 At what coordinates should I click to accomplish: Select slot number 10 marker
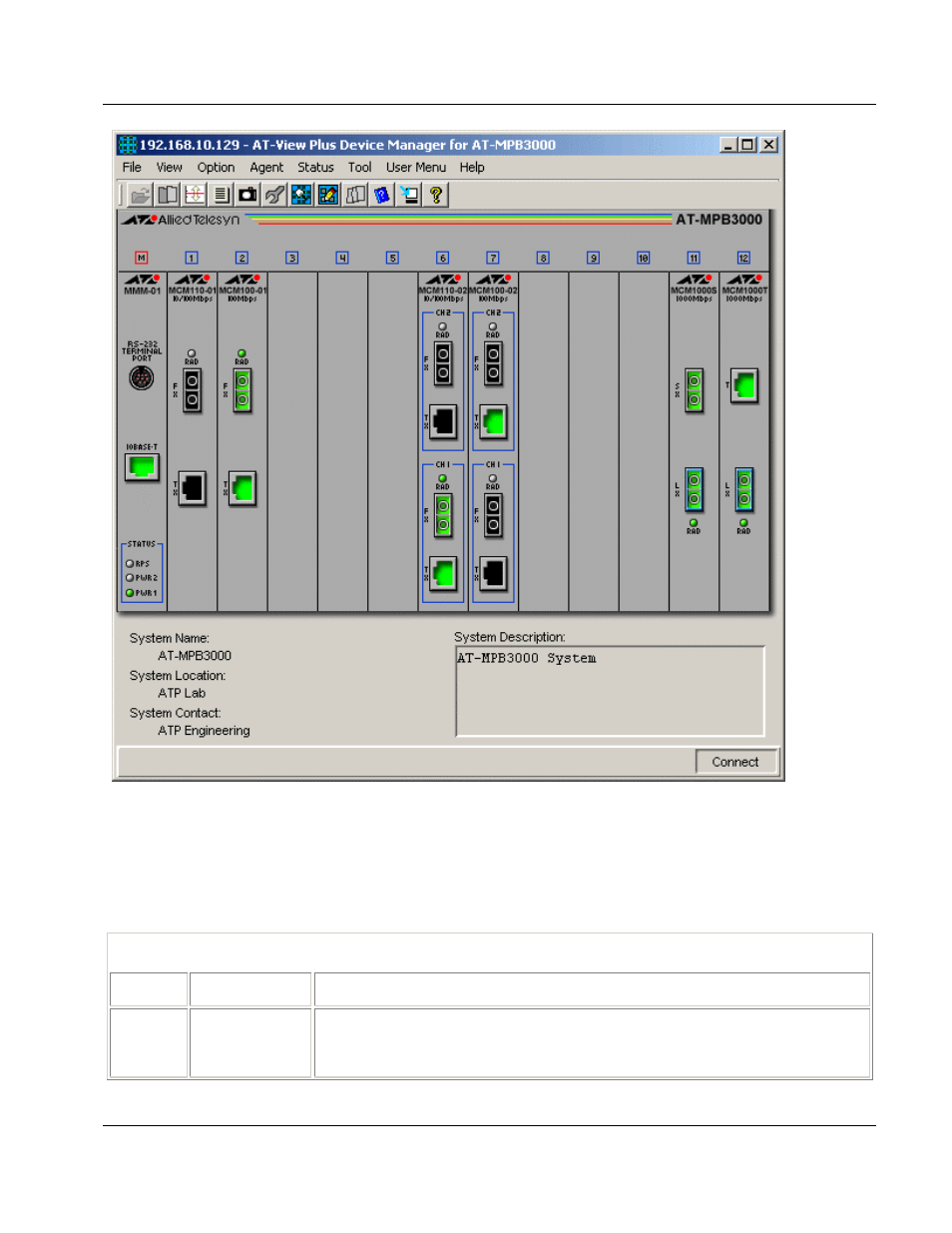tap(644, 258)
